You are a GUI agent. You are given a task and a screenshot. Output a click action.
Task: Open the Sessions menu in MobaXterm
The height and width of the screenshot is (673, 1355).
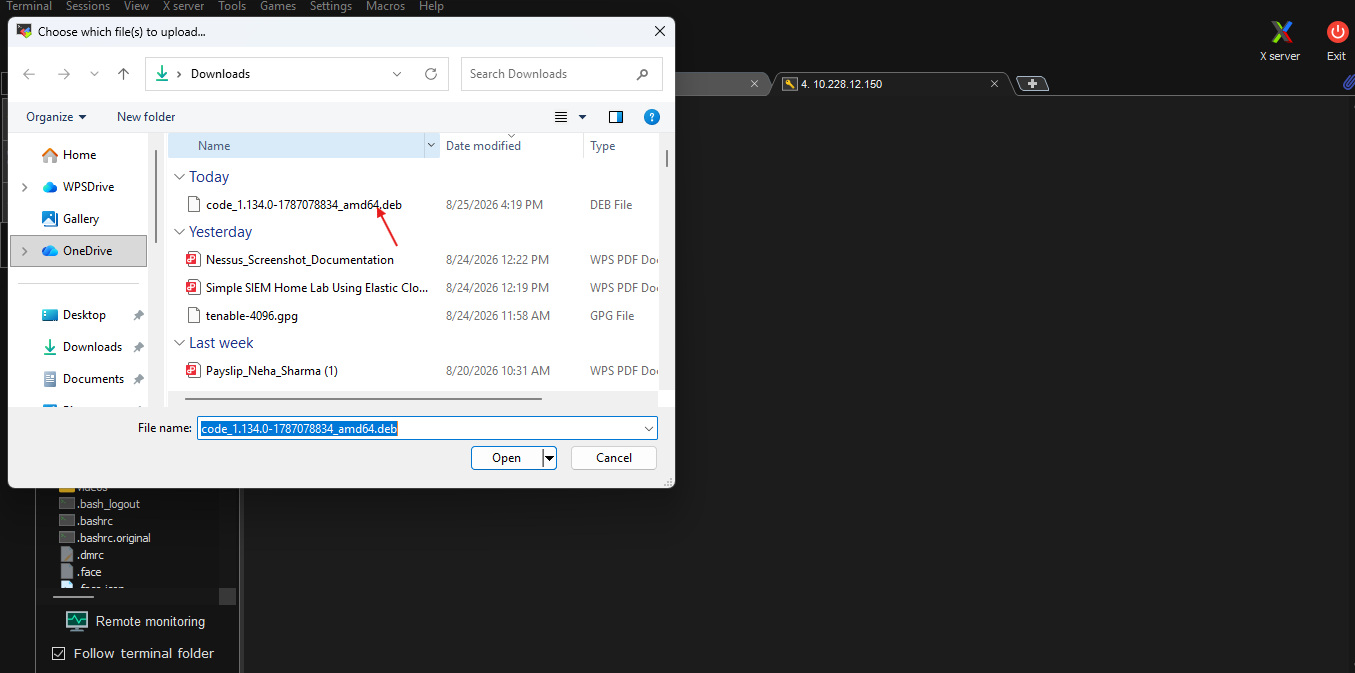pyautogui.click(x=88, y=6)
